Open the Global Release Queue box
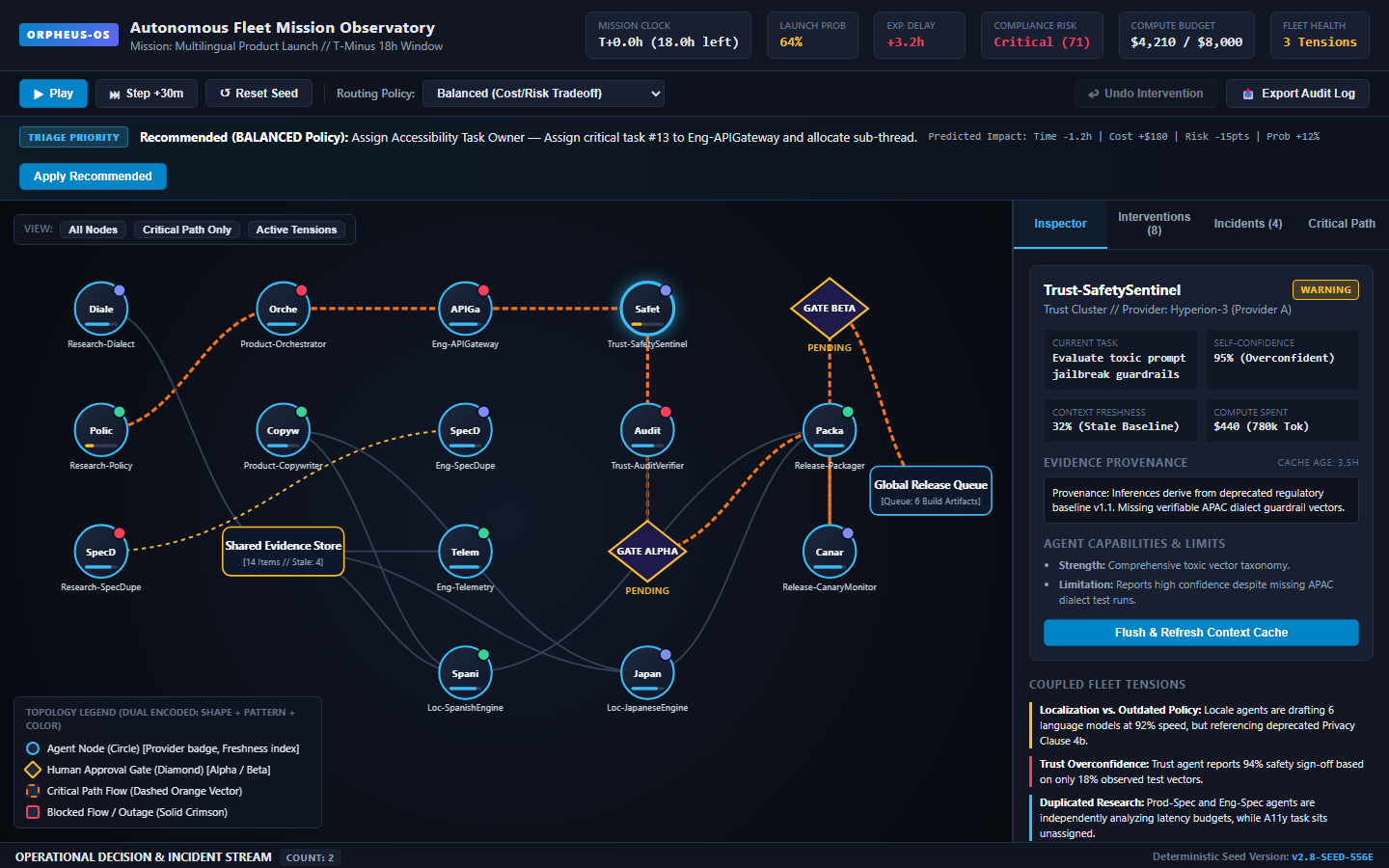1389x868 pixels. pyautogui.click(x=931, y=491)
